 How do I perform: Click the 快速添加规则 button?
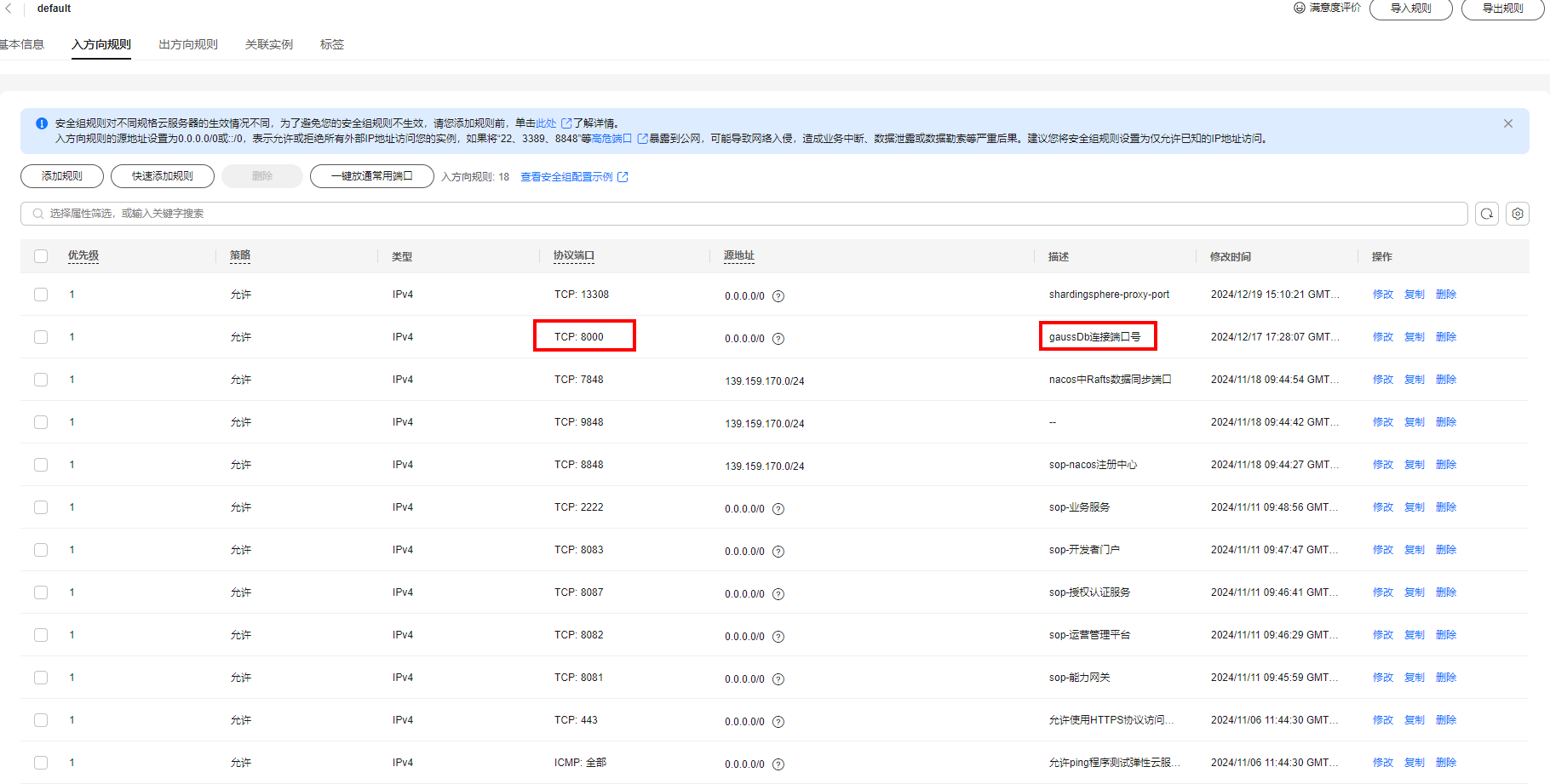pos(163,176)
